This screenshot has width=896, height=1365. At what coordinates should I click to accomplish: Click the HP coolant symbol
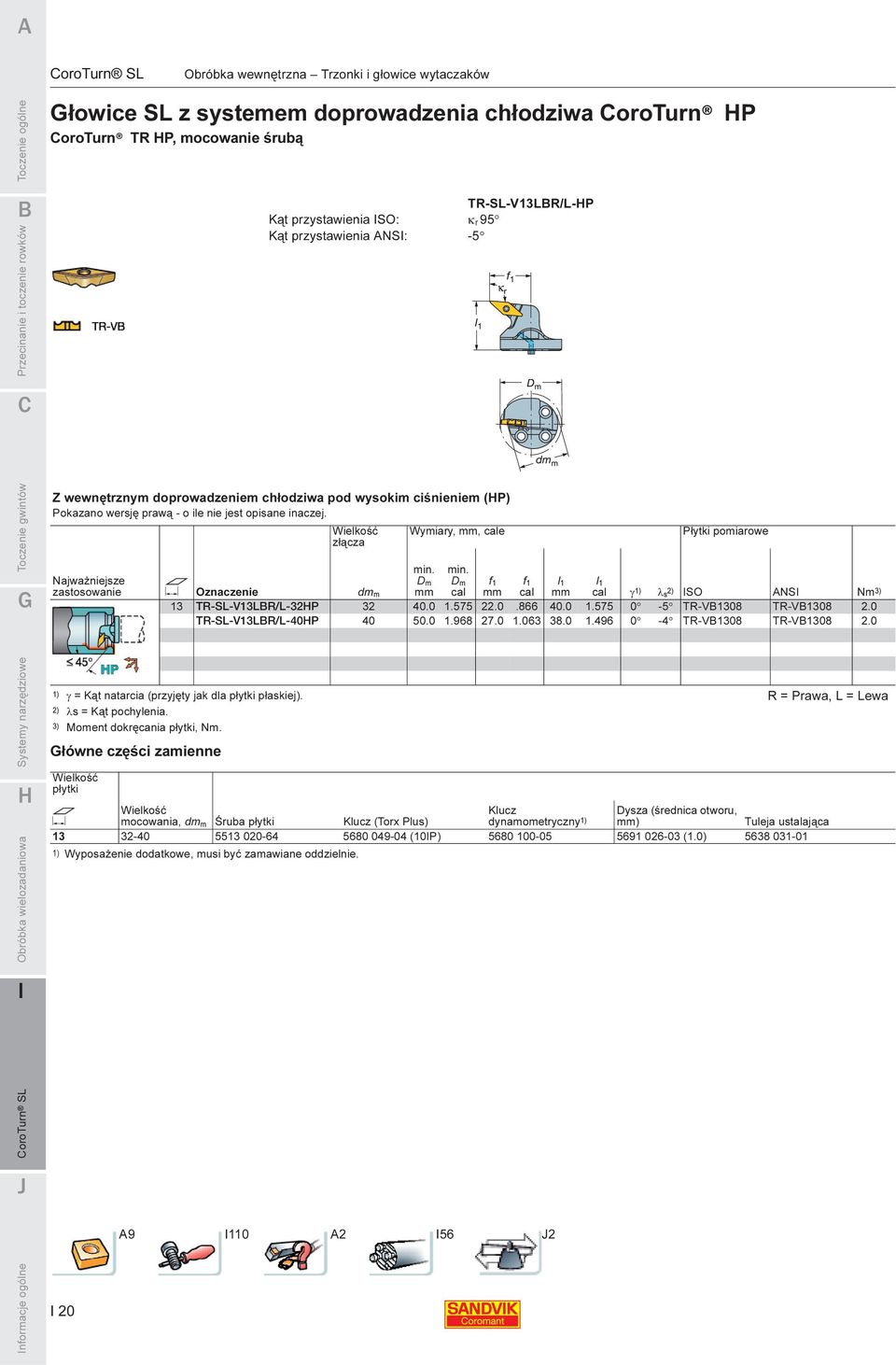point(109,668)
